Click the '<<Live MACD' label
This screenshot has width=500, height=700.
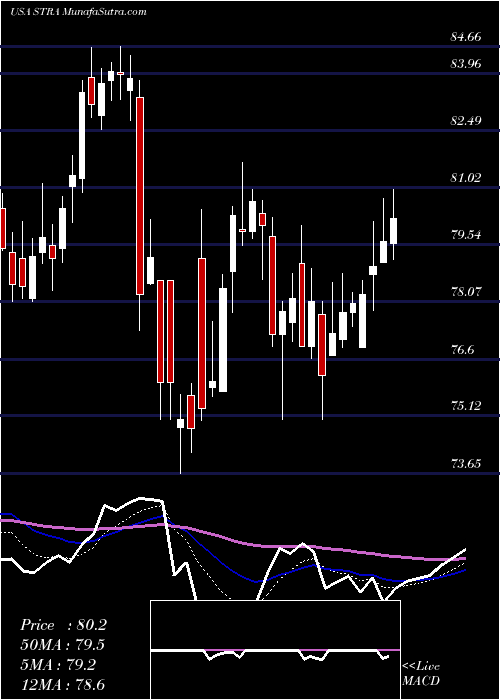421,674
